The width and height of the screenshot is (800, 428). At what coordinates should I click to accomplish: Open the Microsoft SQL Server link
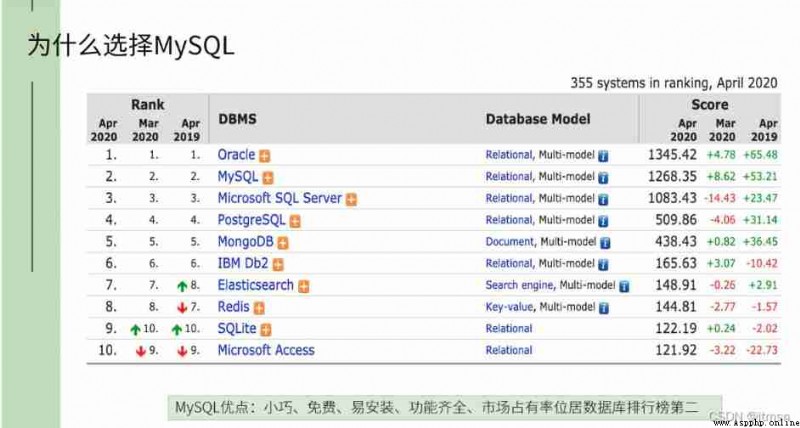[x=280, y=198]
